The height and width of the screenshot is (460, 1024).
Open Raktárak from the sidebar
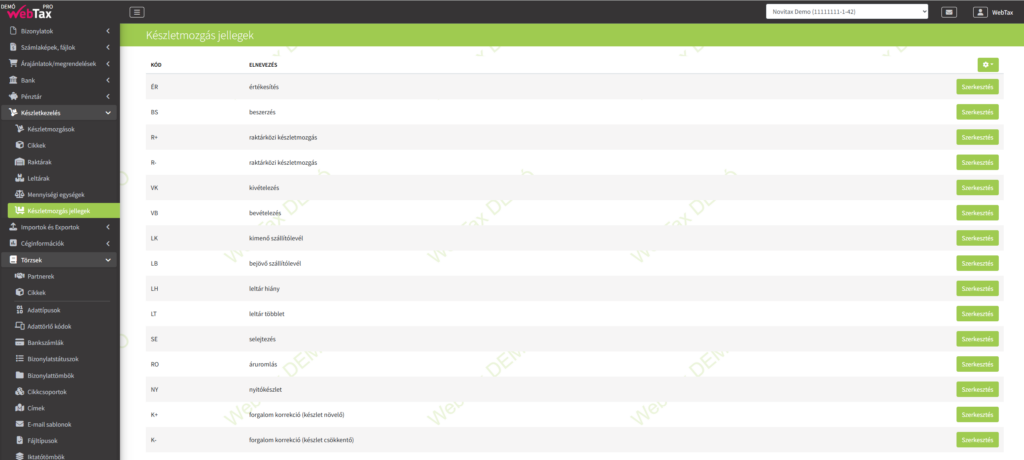(39, 162)
